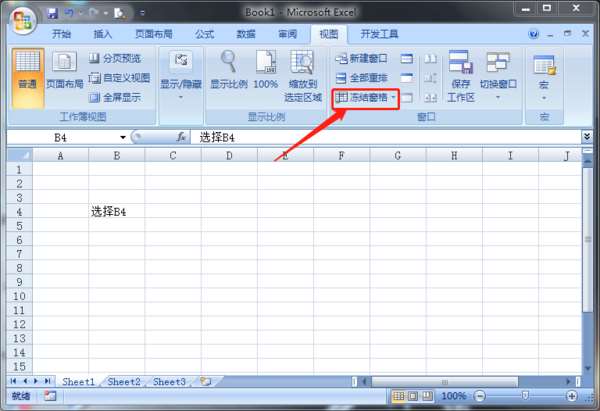The width and height of the screenshot is (600, 411).
Task: Select row header 4
Action: tap(20, 211)
